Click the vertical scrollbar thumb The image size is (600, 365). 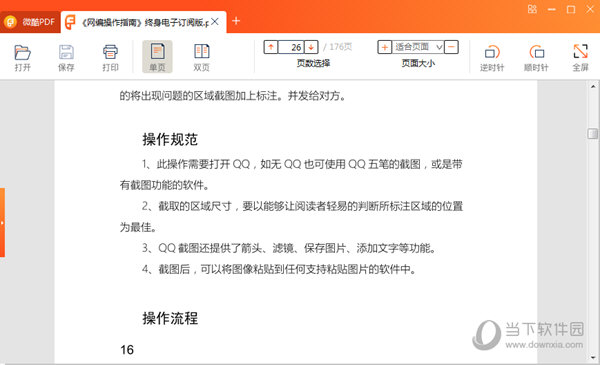(x=592, y=134)
